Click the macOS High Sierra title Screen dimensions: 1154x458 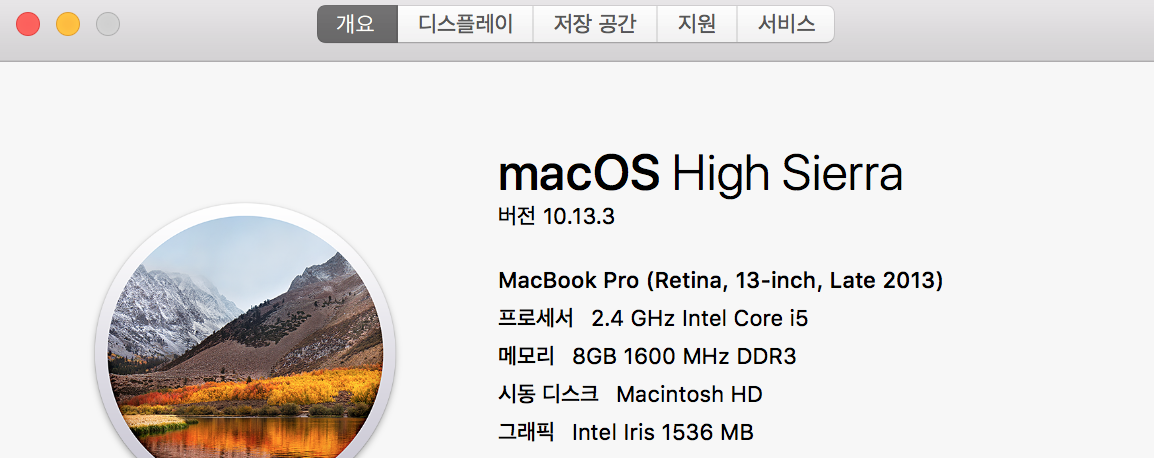[700, 175]
